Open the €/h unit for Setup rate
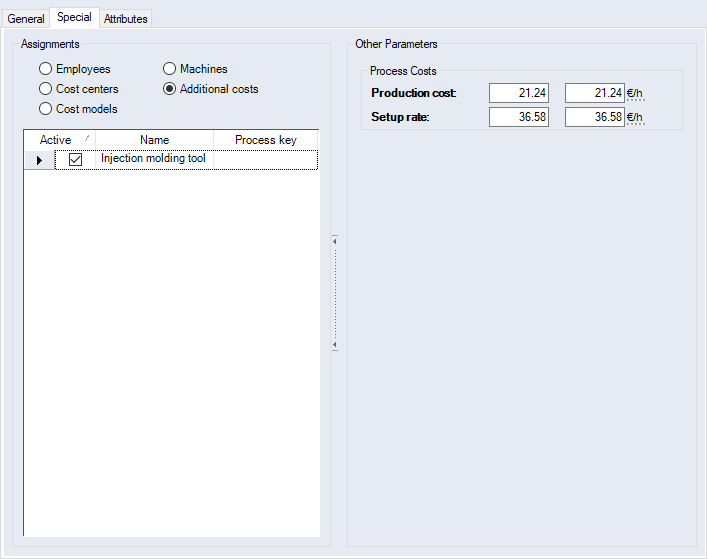Viewport: 707px width, 559px height. pos(635,118)
